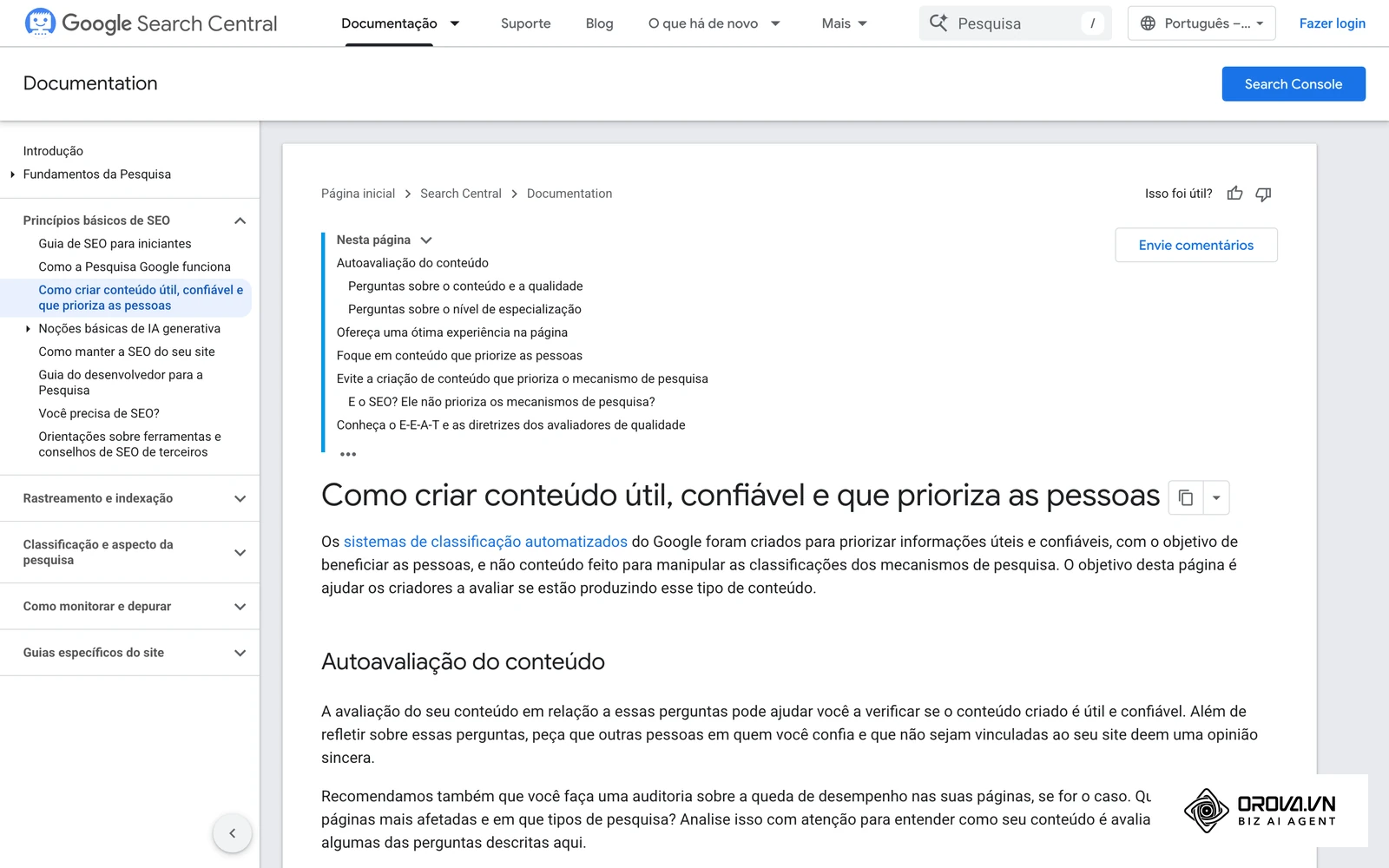
Task: Click the search sparkle icon
Action: [938, 23]
